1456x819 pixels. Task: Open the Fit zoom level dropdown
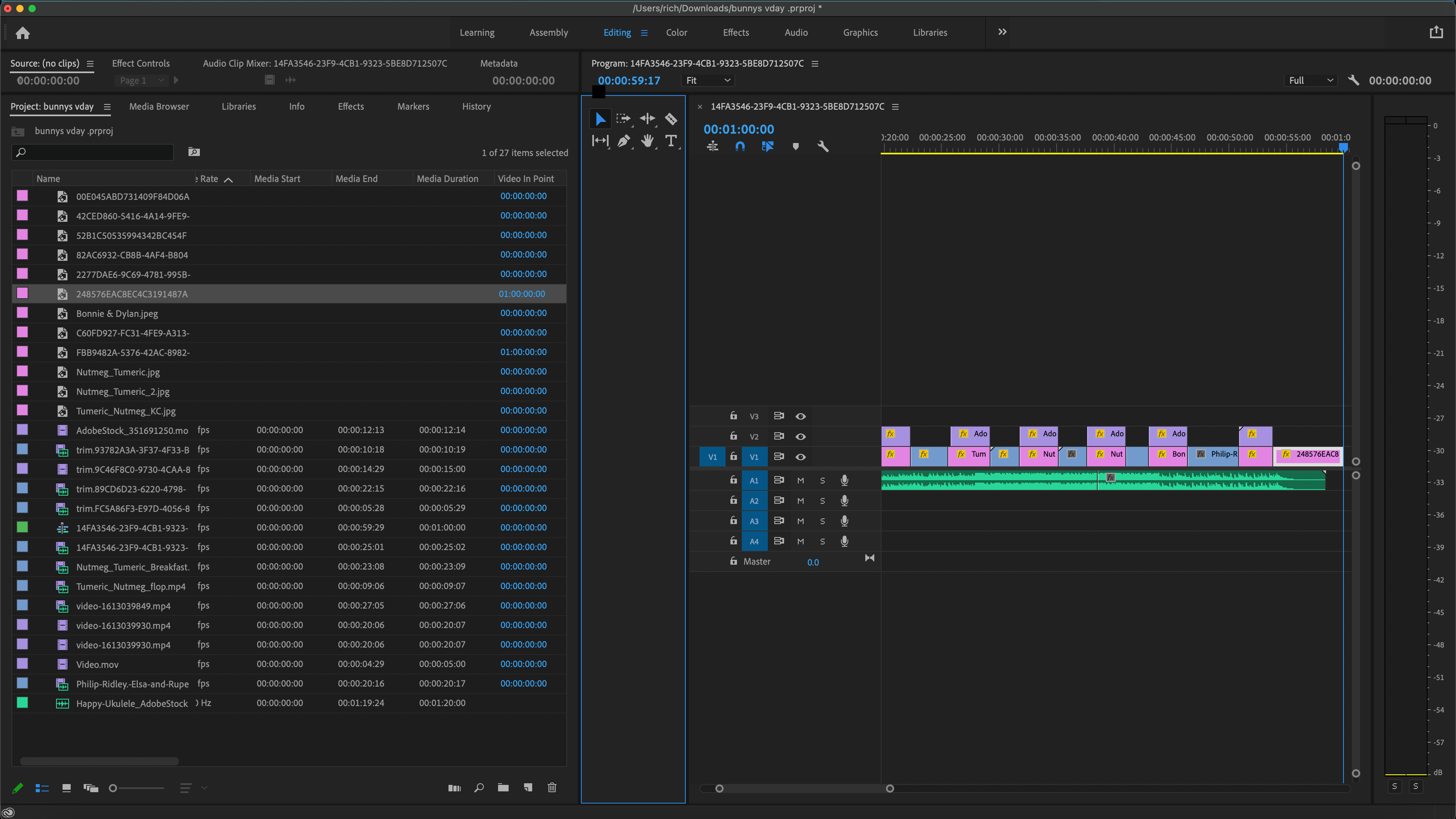[707, 80]
